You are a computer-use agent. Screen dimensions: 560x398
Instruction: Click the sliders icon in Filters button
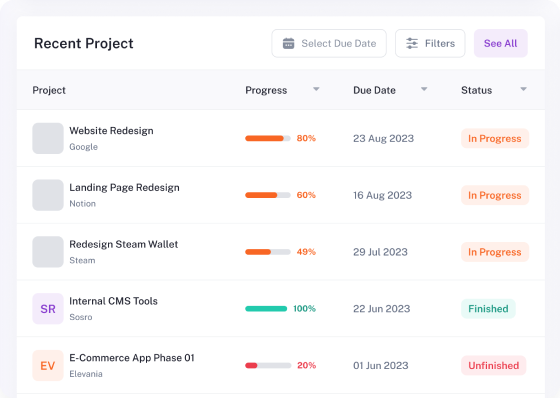tap(412, 44)
